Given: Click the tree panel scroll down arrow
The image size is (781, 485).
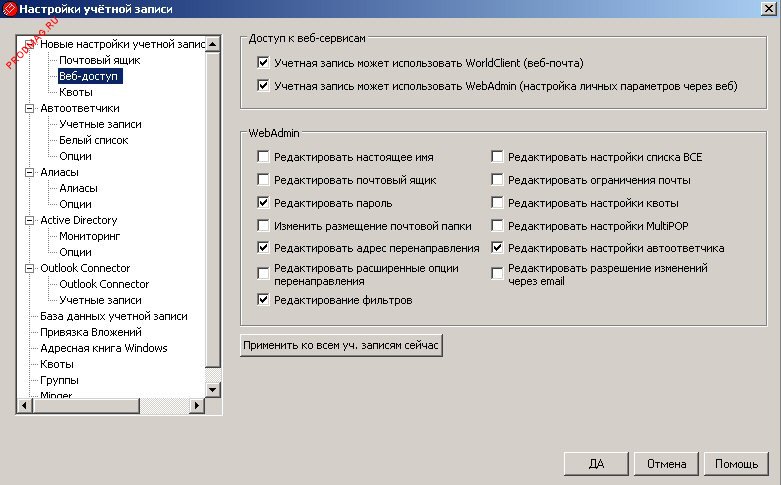Looking at the screenshot, I should 213,389.
